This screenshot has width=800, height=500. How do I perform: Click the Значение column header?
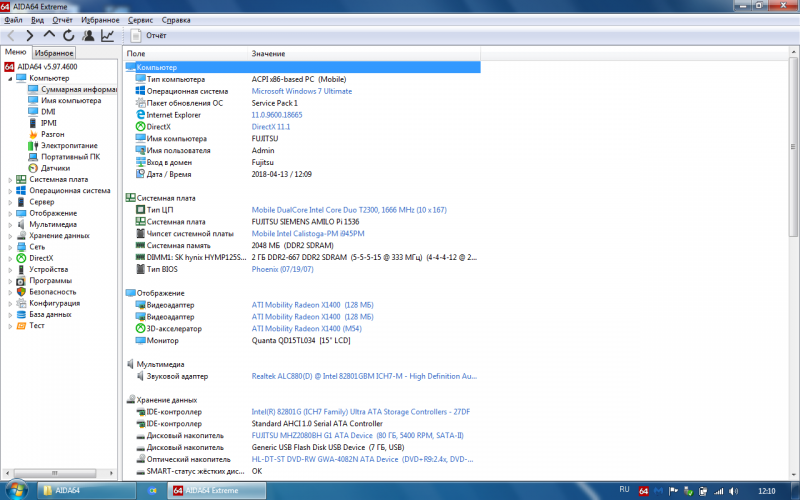pyautogui.click(x=364, y=54)
